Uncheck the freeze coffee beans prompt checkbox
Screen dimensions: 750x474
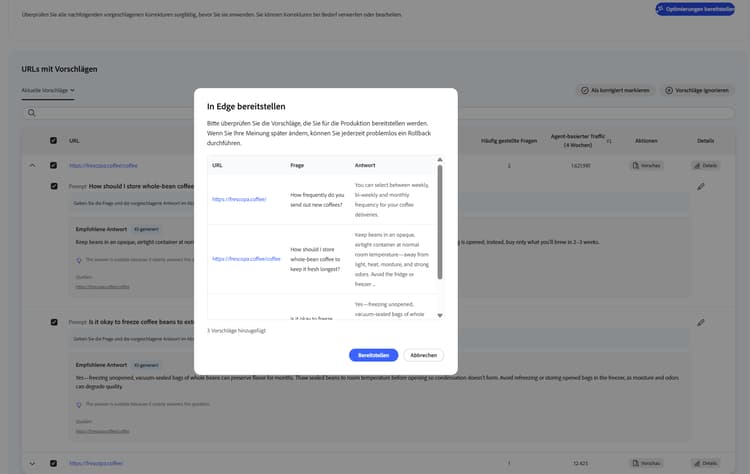pyautogui.click(x=54, y=322)
